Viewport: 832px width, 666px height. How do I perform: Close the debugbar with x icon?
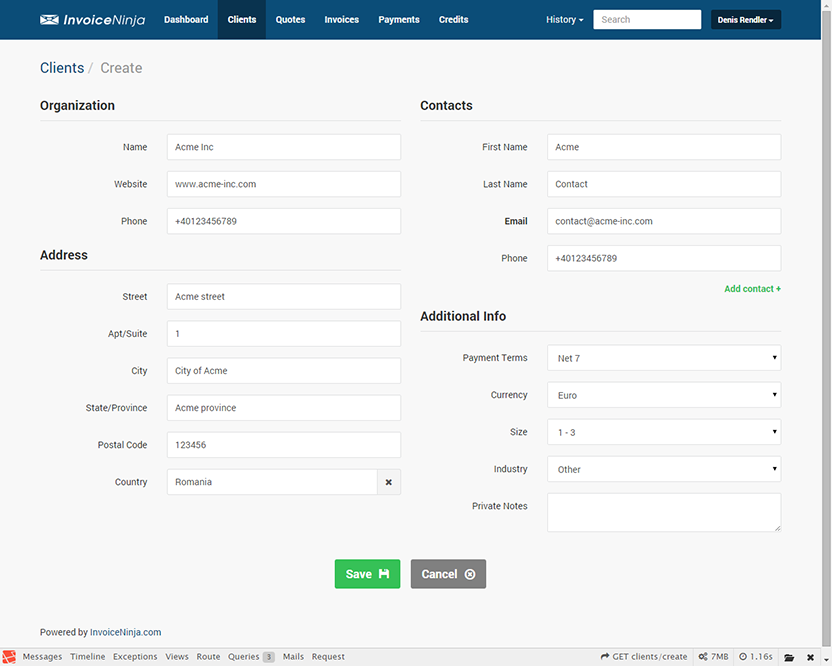[811, 657]
